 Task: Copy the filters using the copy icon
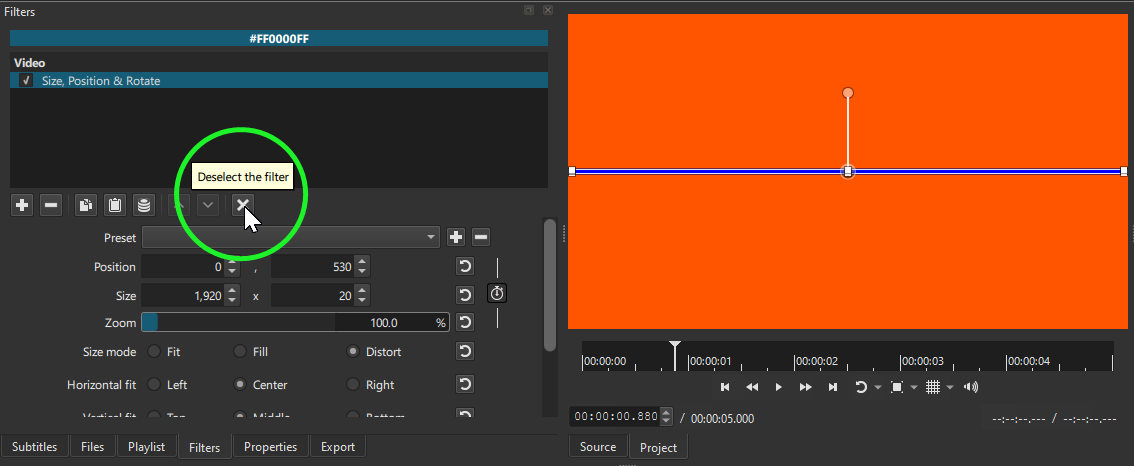click(86, 205)
